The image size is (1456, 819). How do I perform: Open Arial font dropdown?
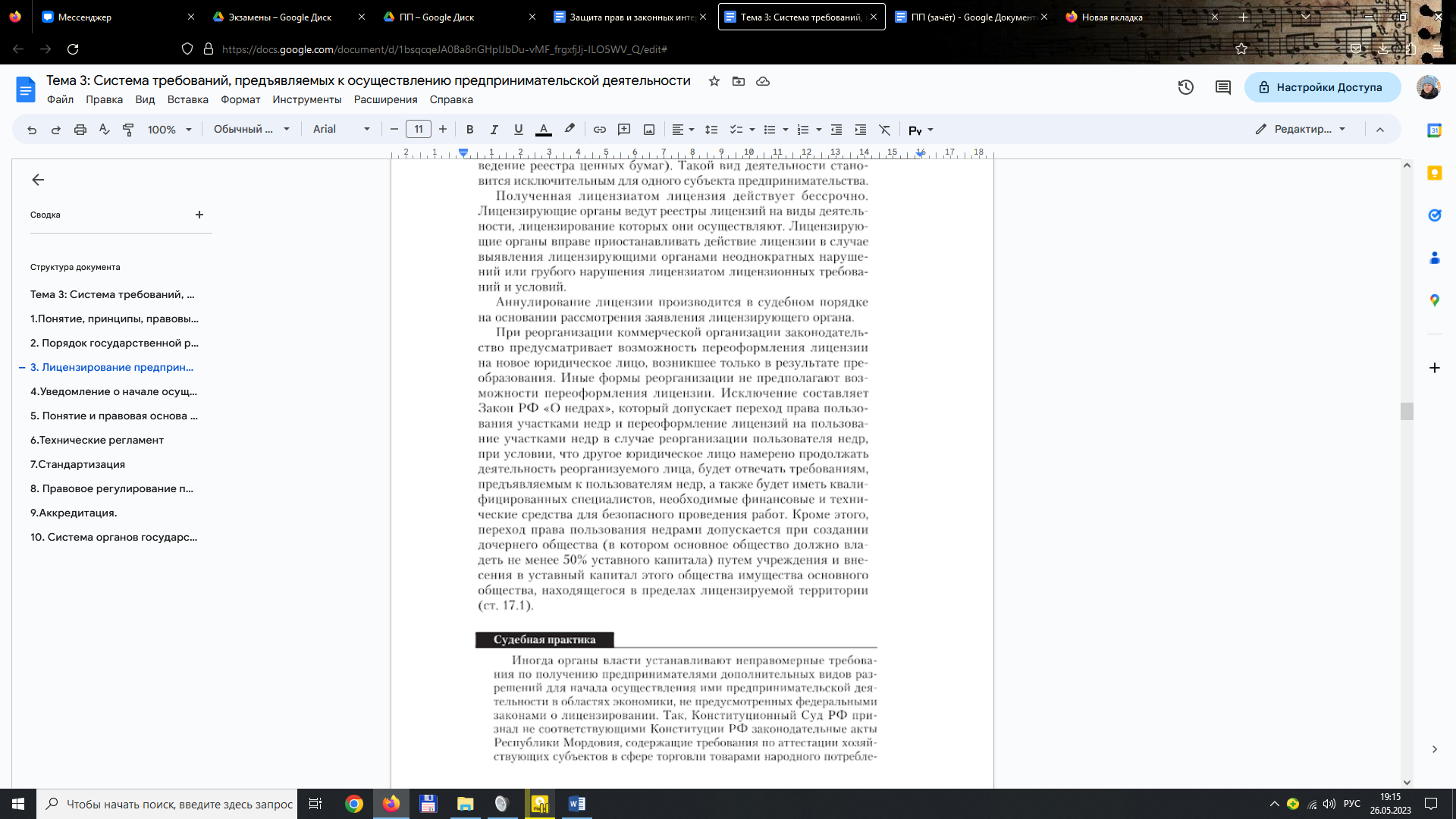click(x=341, y=130)
